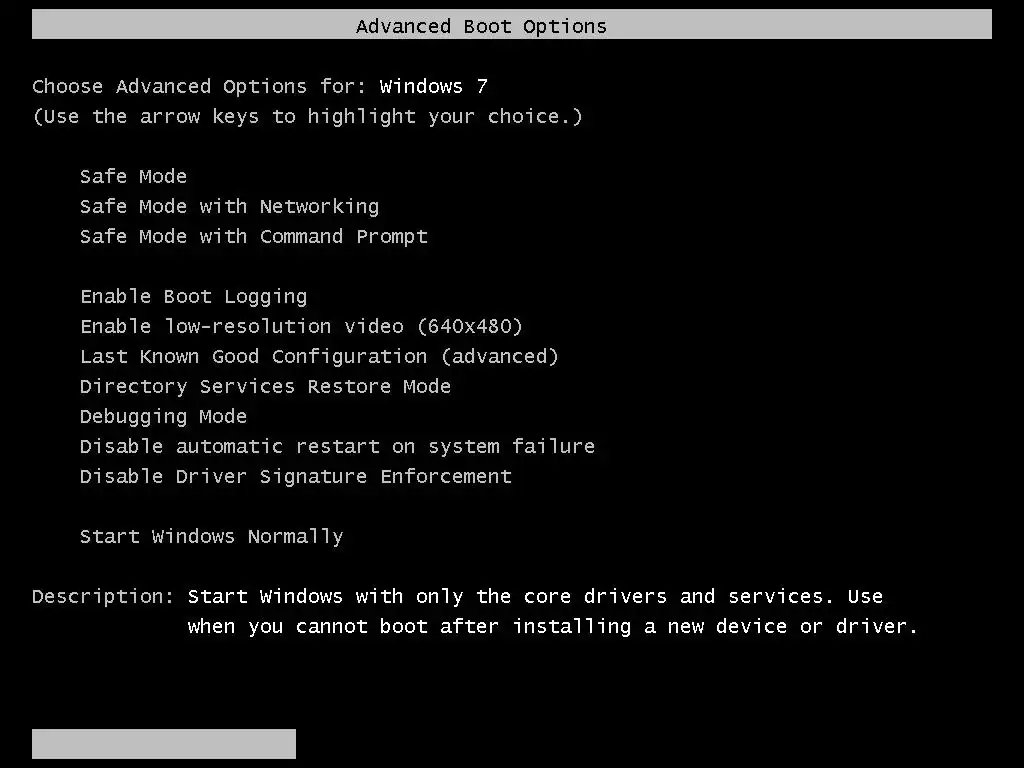The image size is (1024, 768).
Task: Select Disable automatic restart on system failure
Action: (x=337, y=447)
